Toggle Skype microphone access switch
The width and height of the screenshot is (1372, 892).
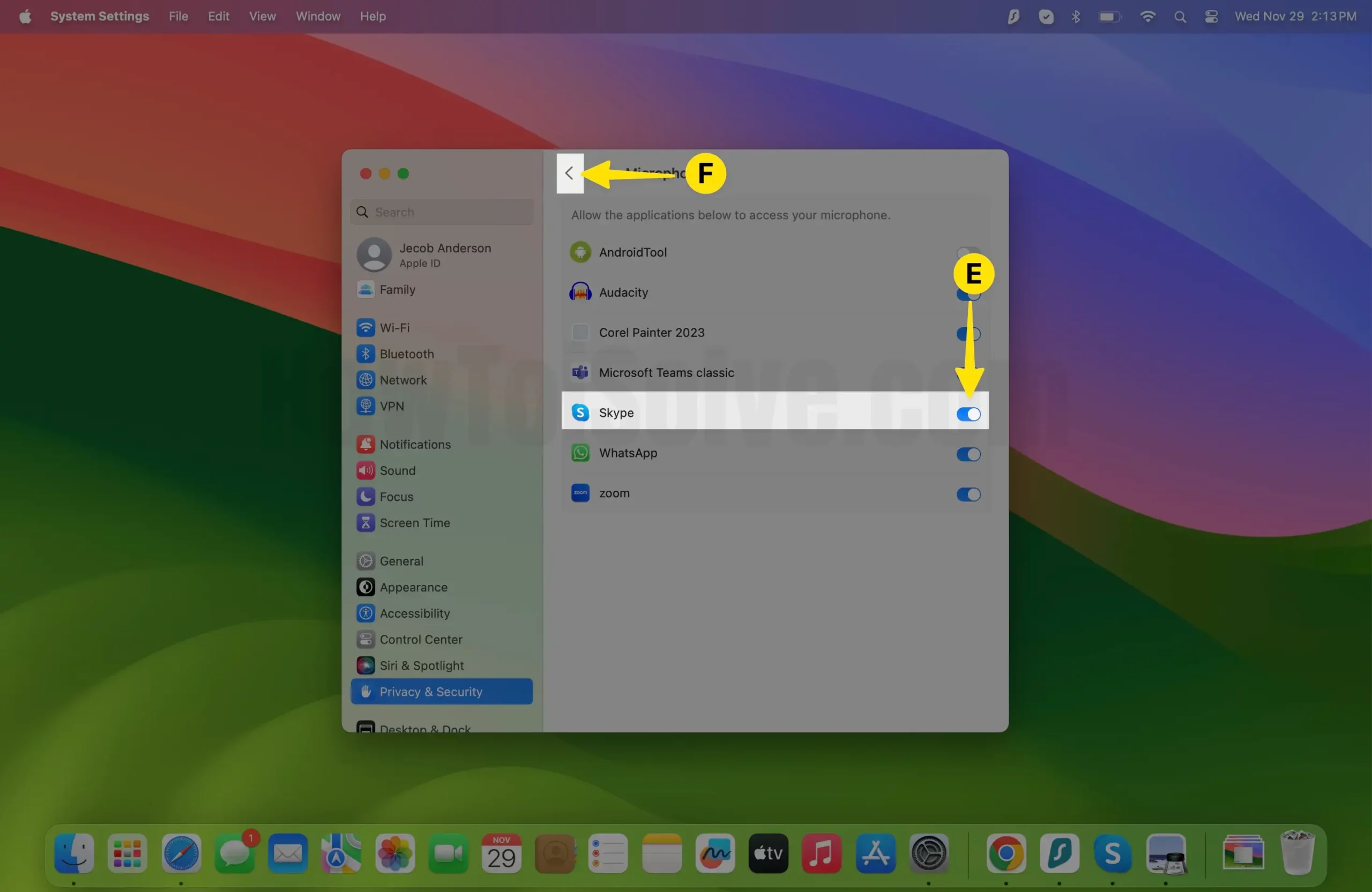click(968, 414)
